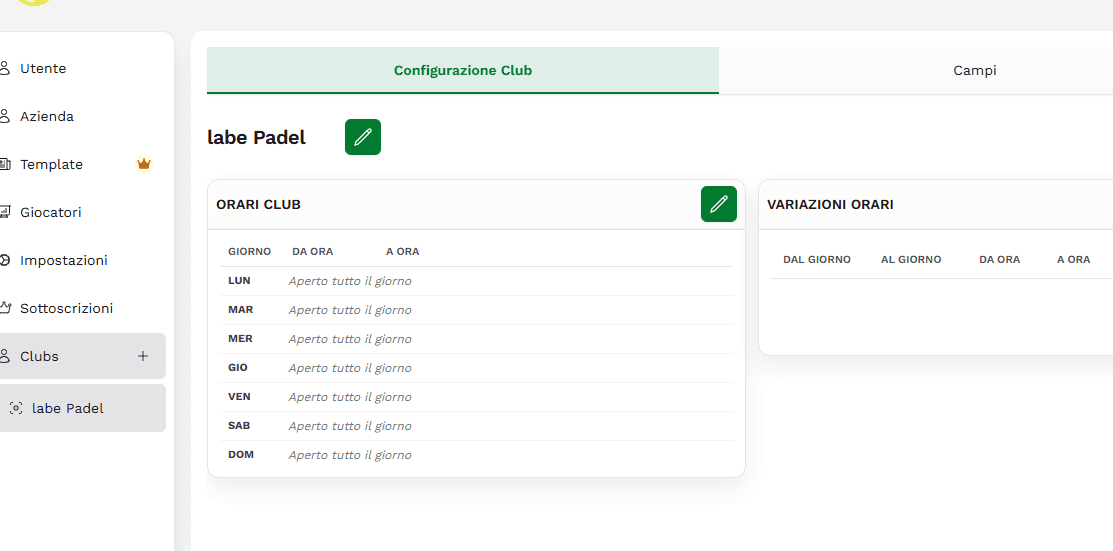Click the Utente person icon in sidebar
1113x551 pixels.
click(x=5, y=68)
